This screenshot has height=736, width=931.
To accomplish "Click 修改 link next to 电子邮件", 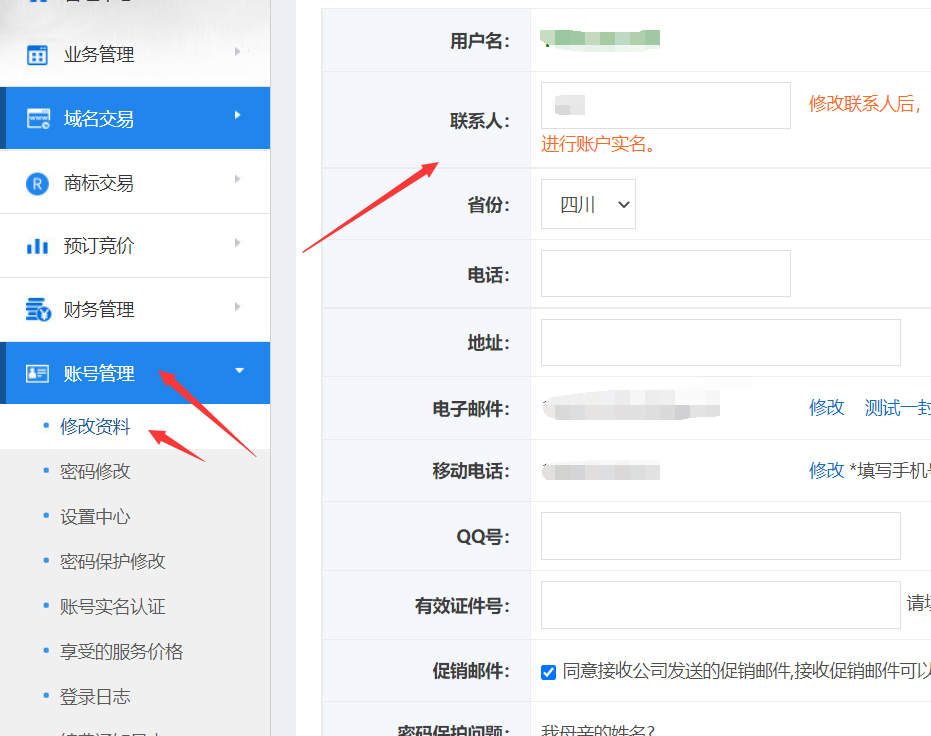I will click(x=826, y=408).
